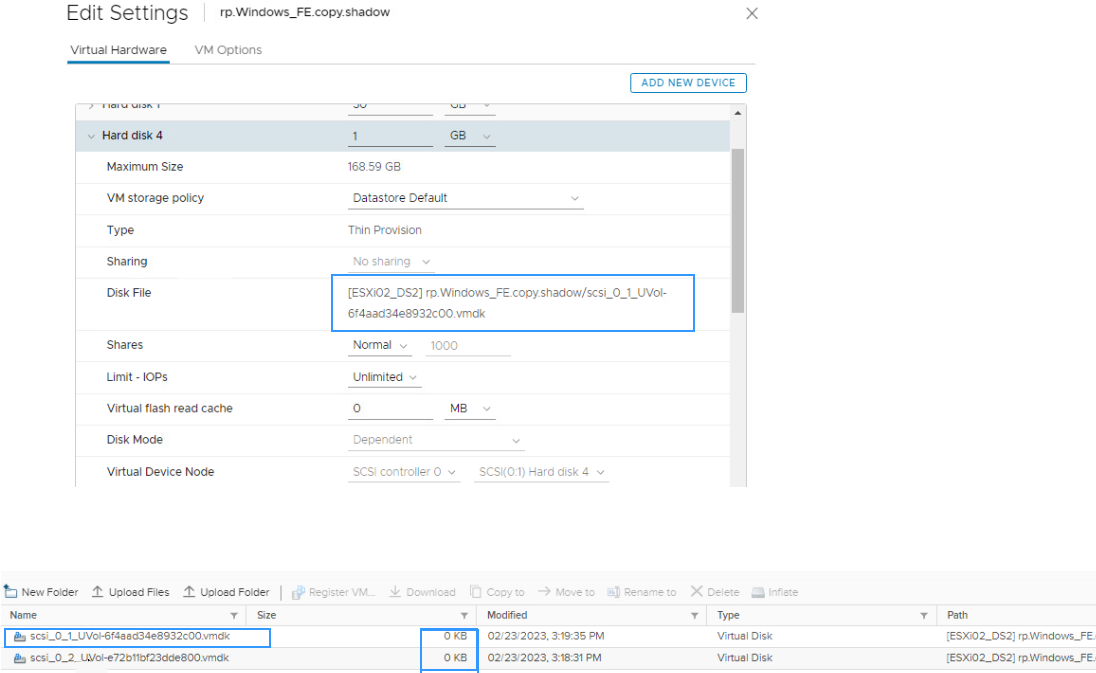Collapse the Hard disk 4 row
The width and height of the screenshot is (1096, 673).
tap(91, 135)
